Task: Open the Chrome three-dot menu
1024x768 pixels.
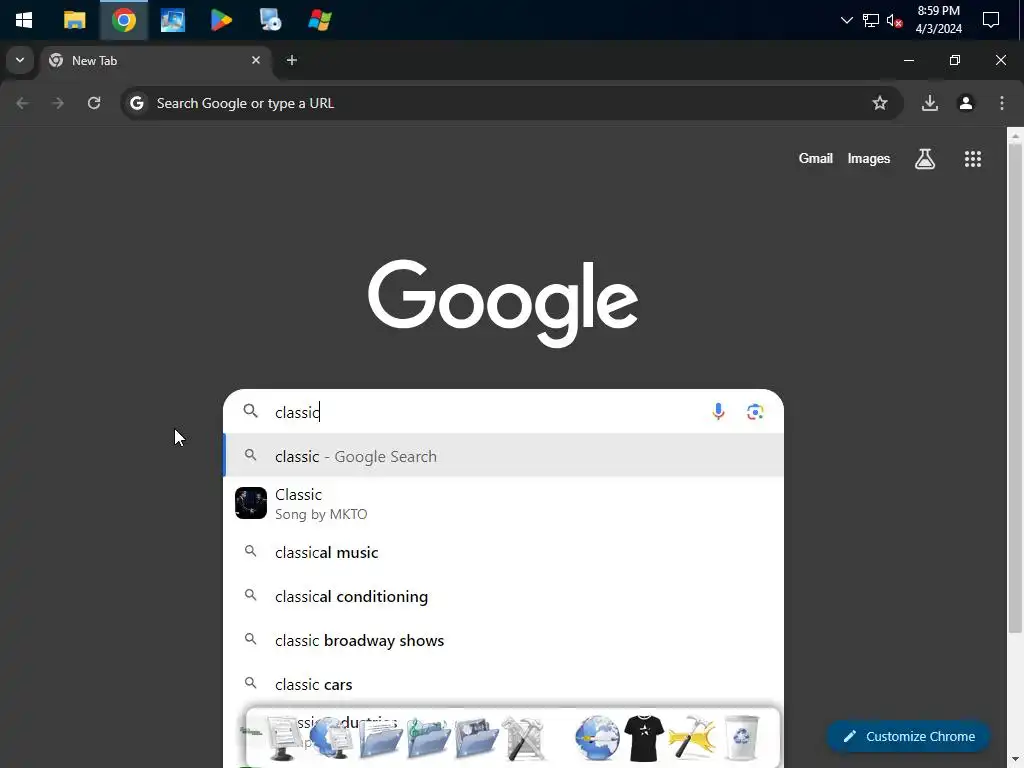Action: tap(1002, 103)
